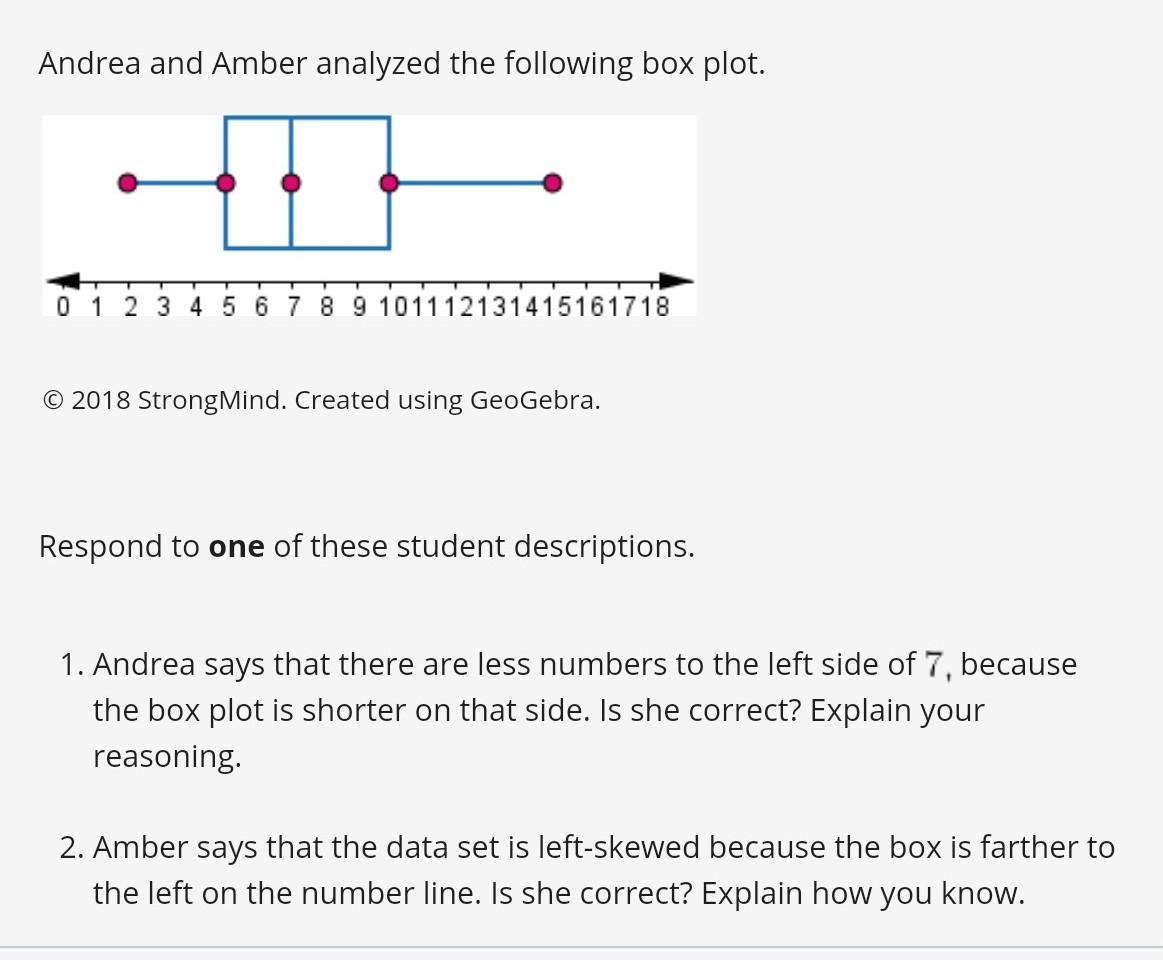
Task: Click the left whisker line
Action: (176, 183)
